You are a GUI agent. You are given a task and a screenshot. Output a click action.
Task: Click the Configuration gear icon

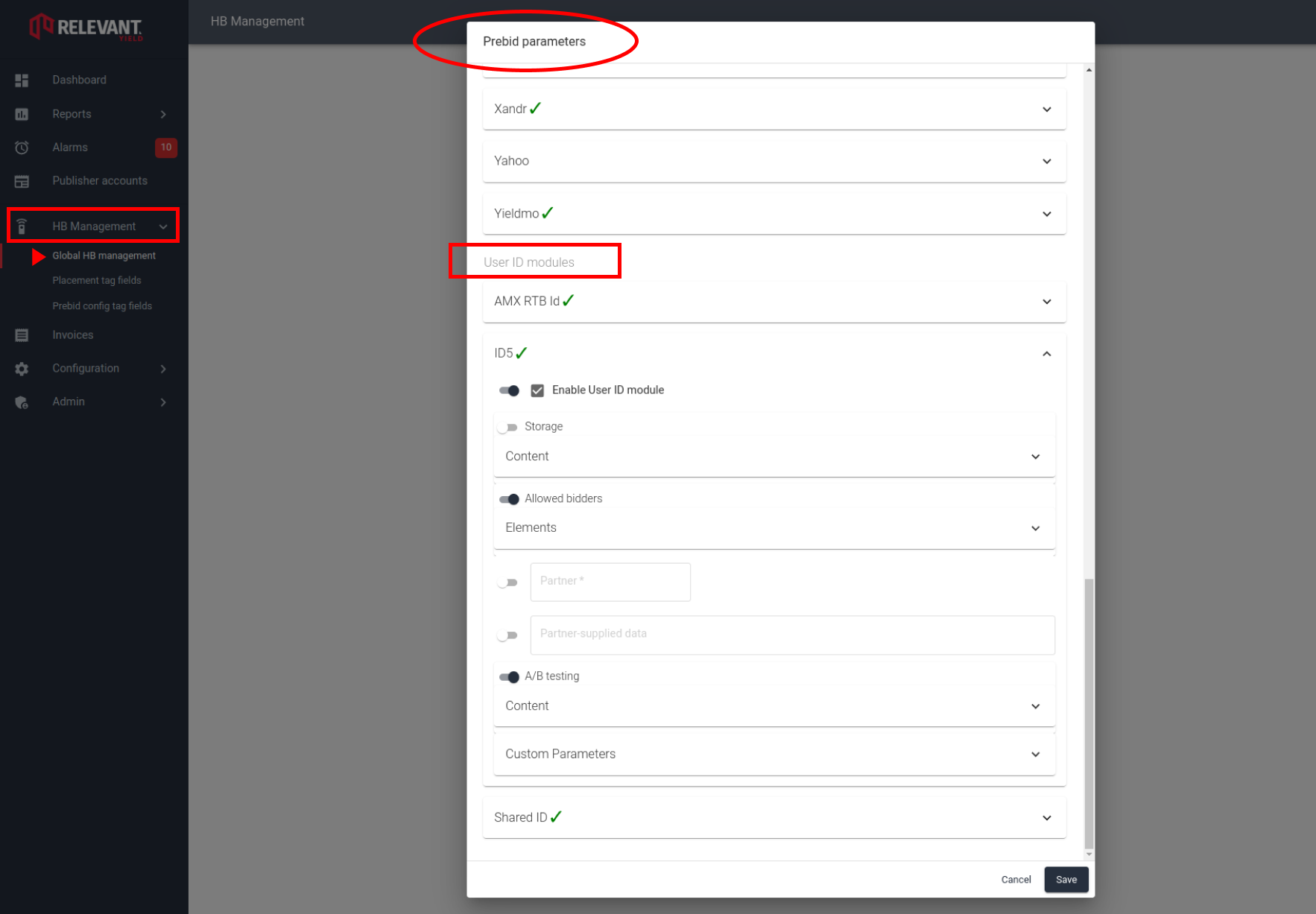(22, 369)
